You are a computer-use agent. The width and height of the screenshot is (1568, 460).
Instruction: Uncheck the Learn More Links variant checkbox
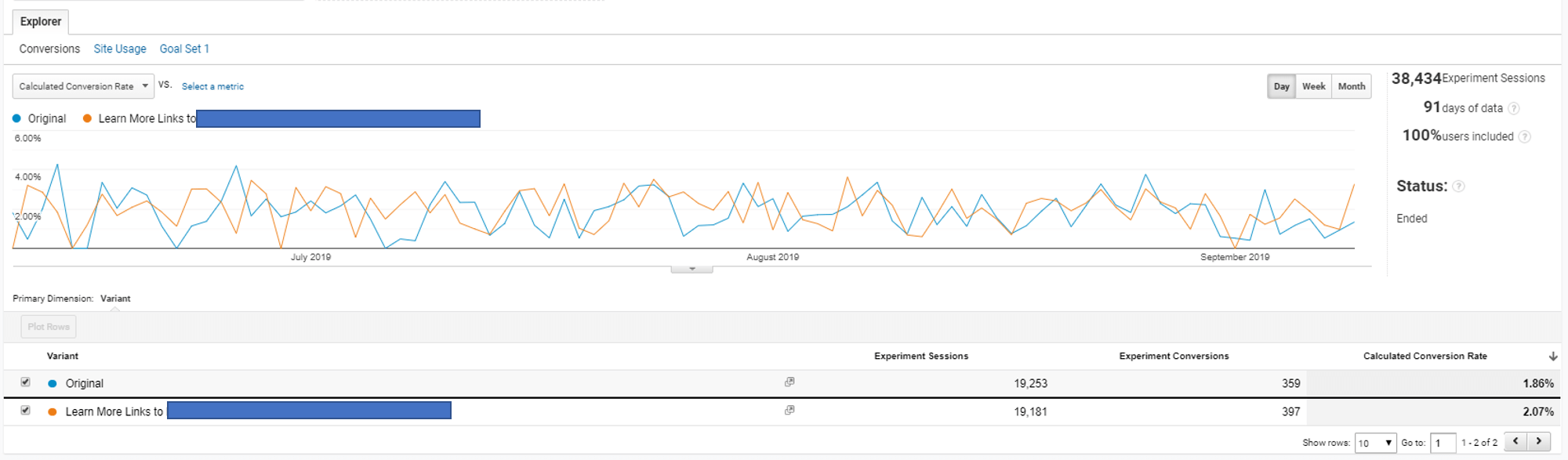(25, 411)
